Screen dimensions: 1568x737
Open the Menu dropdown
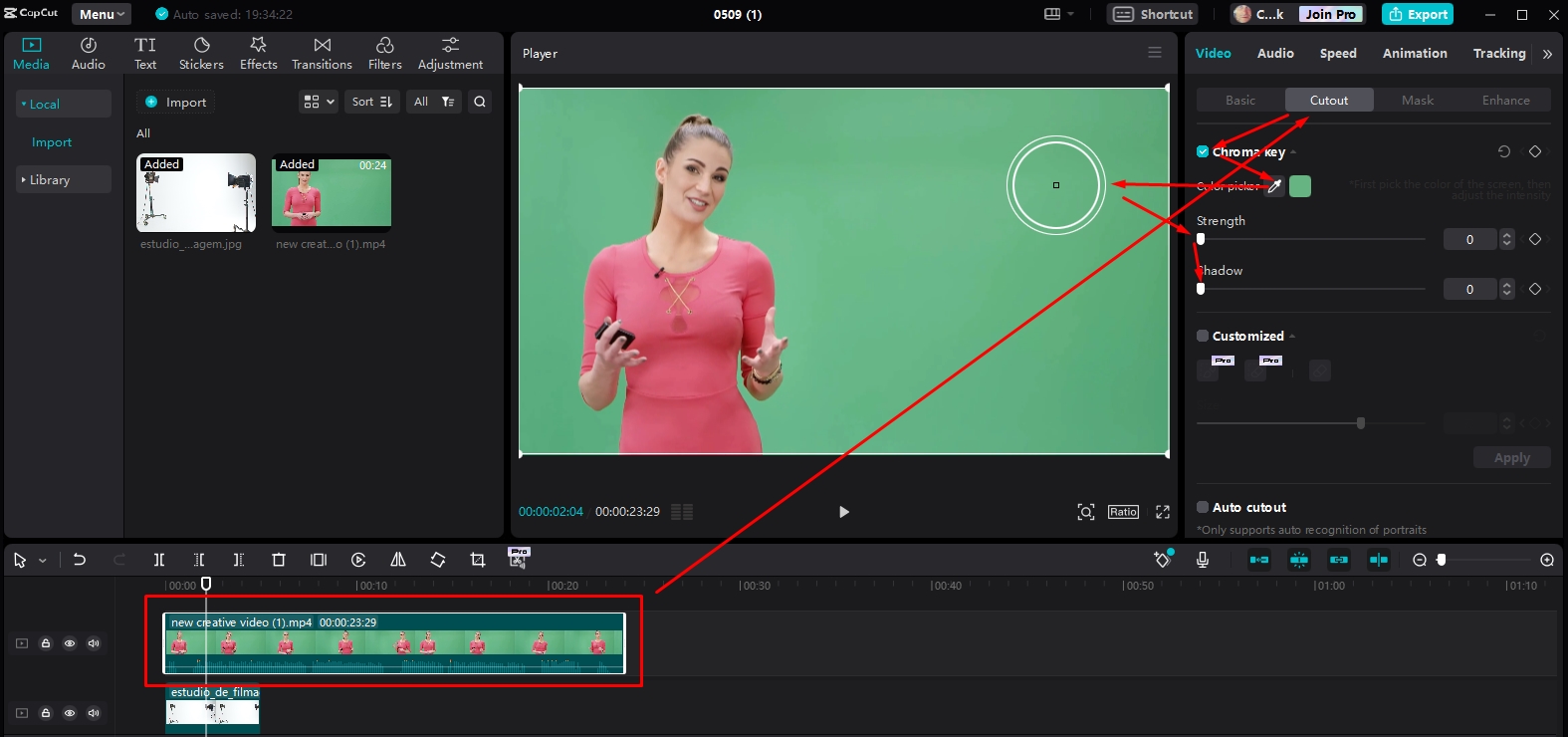[102, 14]
